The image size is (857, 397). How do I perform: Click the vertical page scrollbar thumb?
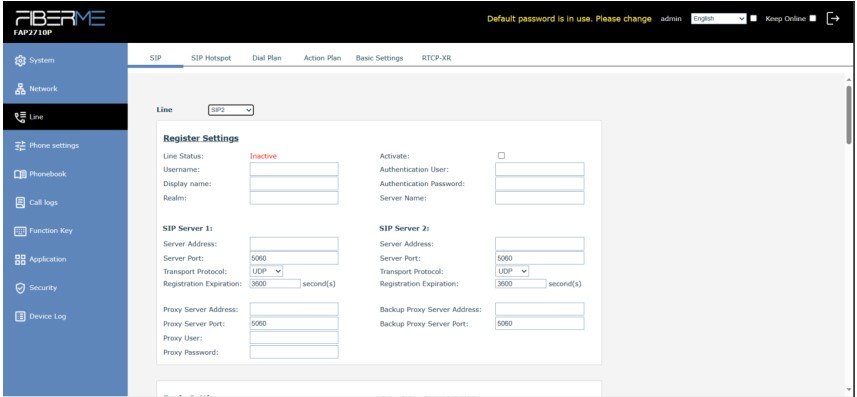point(849,114)
